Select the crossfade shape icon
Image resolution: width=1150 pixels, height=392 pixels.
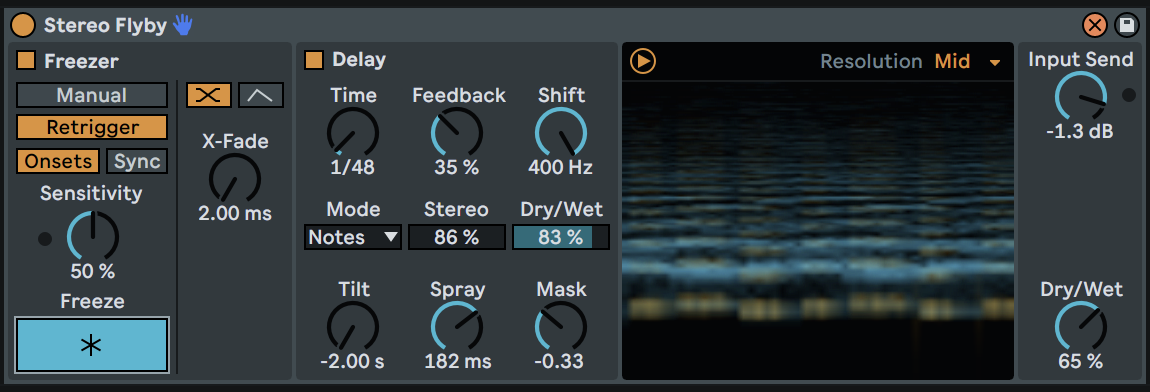[x=209, y=95]
